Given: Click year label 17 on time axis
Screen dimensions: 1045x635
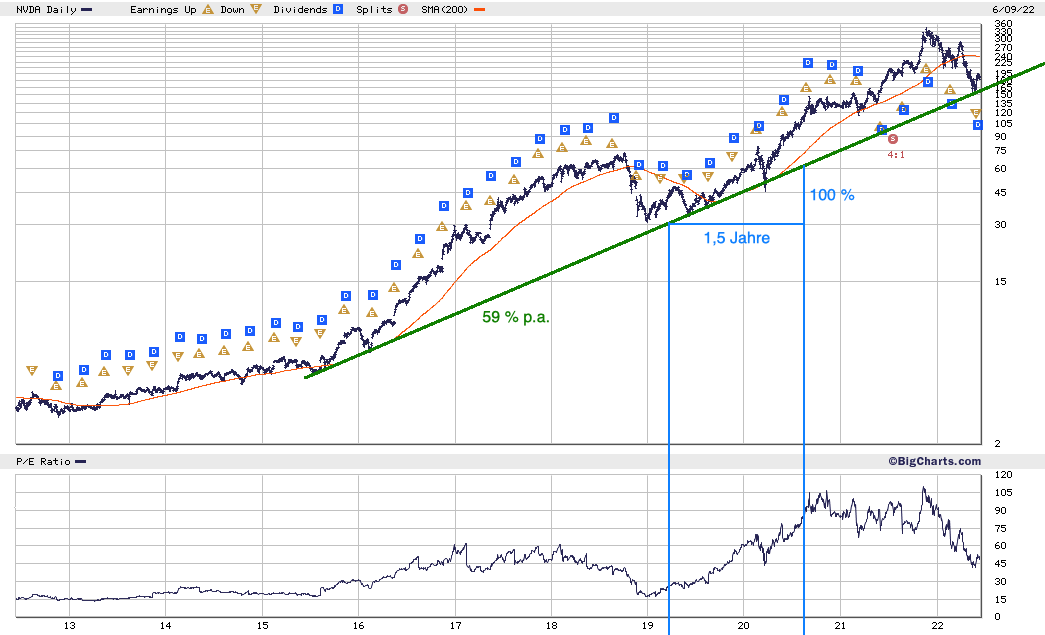Looking at the screenshot, I should [x=455, y=625].
